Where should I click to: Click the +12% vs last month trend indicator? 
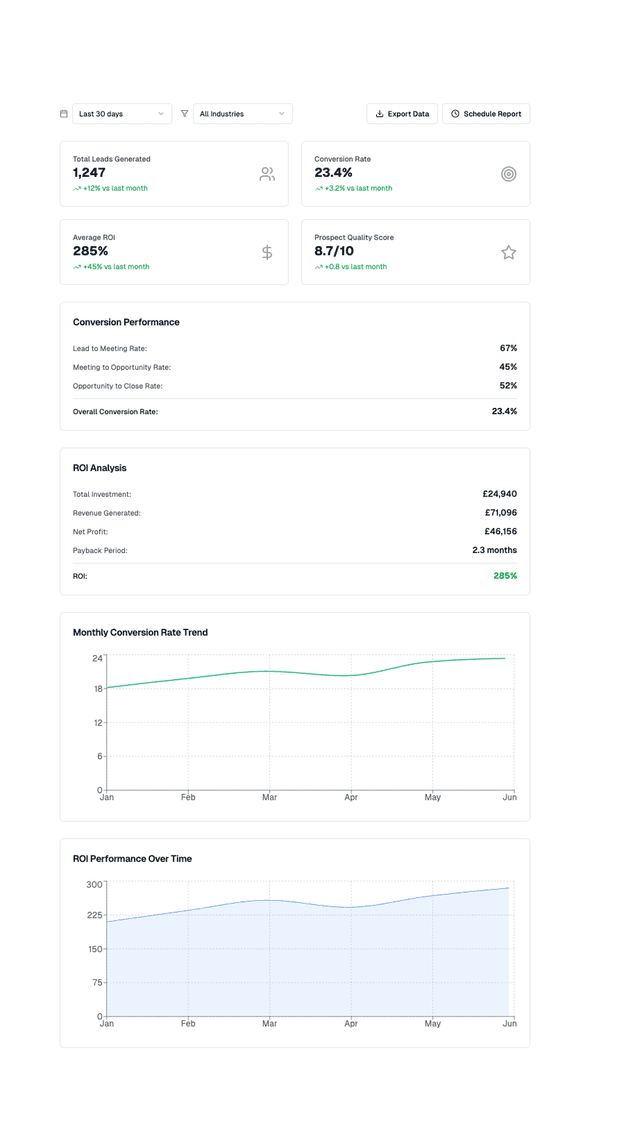[x=110, y=188]
